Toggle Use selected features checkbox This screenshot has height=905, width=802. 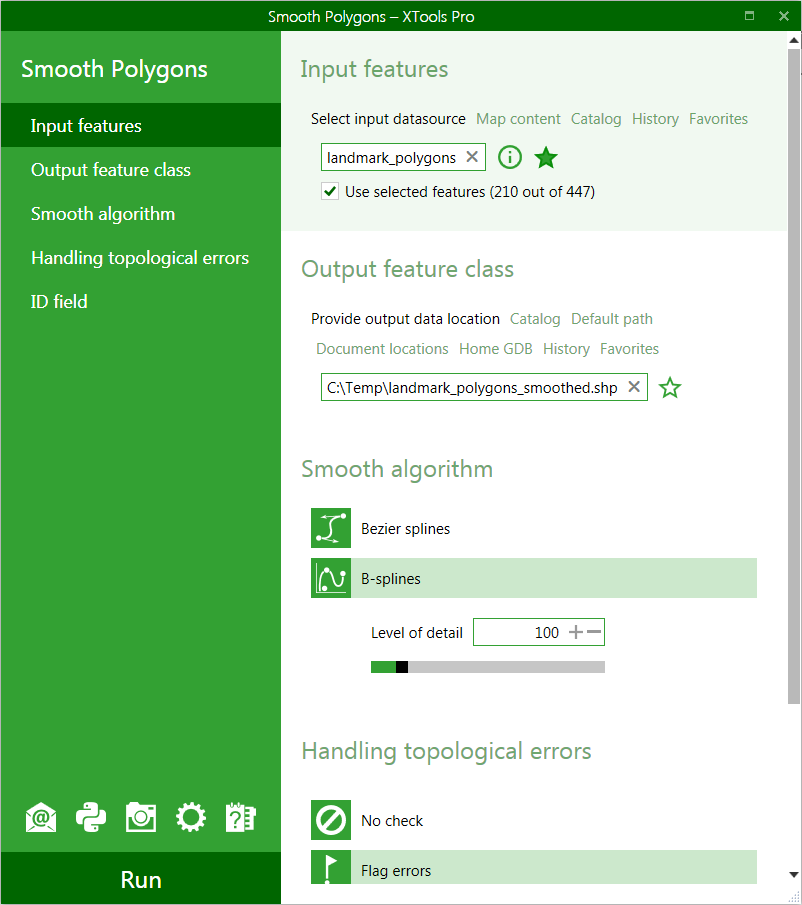[x=330, y=191]
